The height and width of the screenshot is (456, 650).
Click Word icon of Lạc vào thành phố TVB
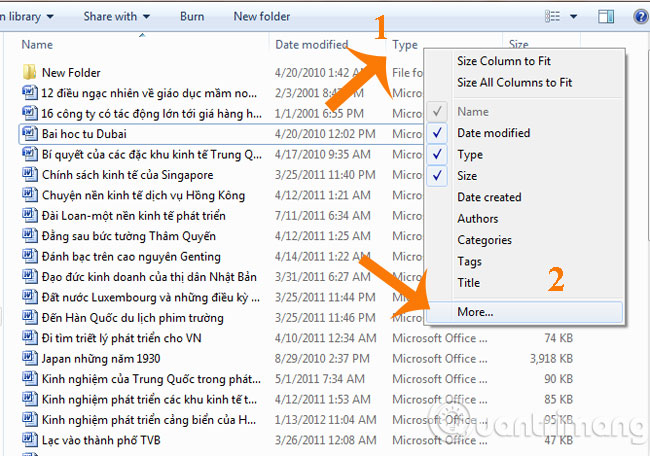click(x=29, y=439)
